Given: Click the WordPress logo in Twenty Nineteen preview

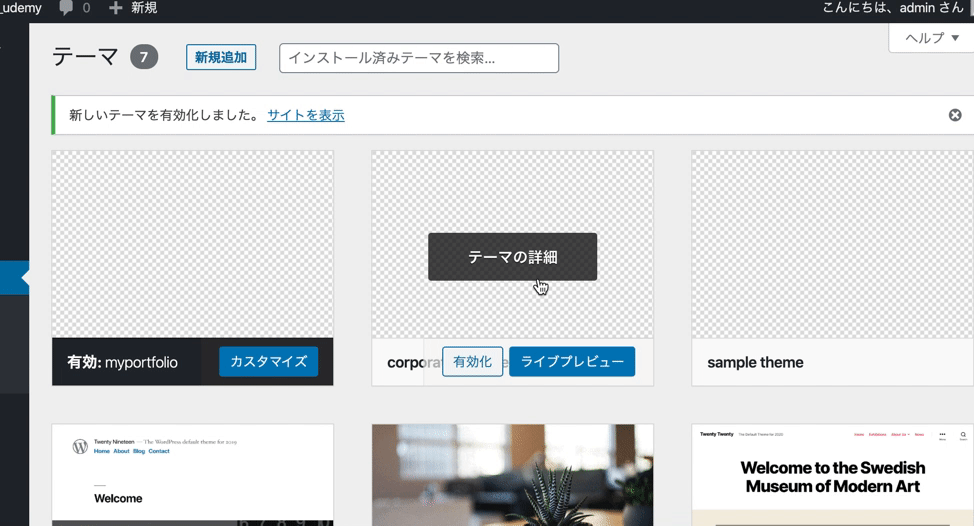Looking at the screenshot, I should coord(80,447).
